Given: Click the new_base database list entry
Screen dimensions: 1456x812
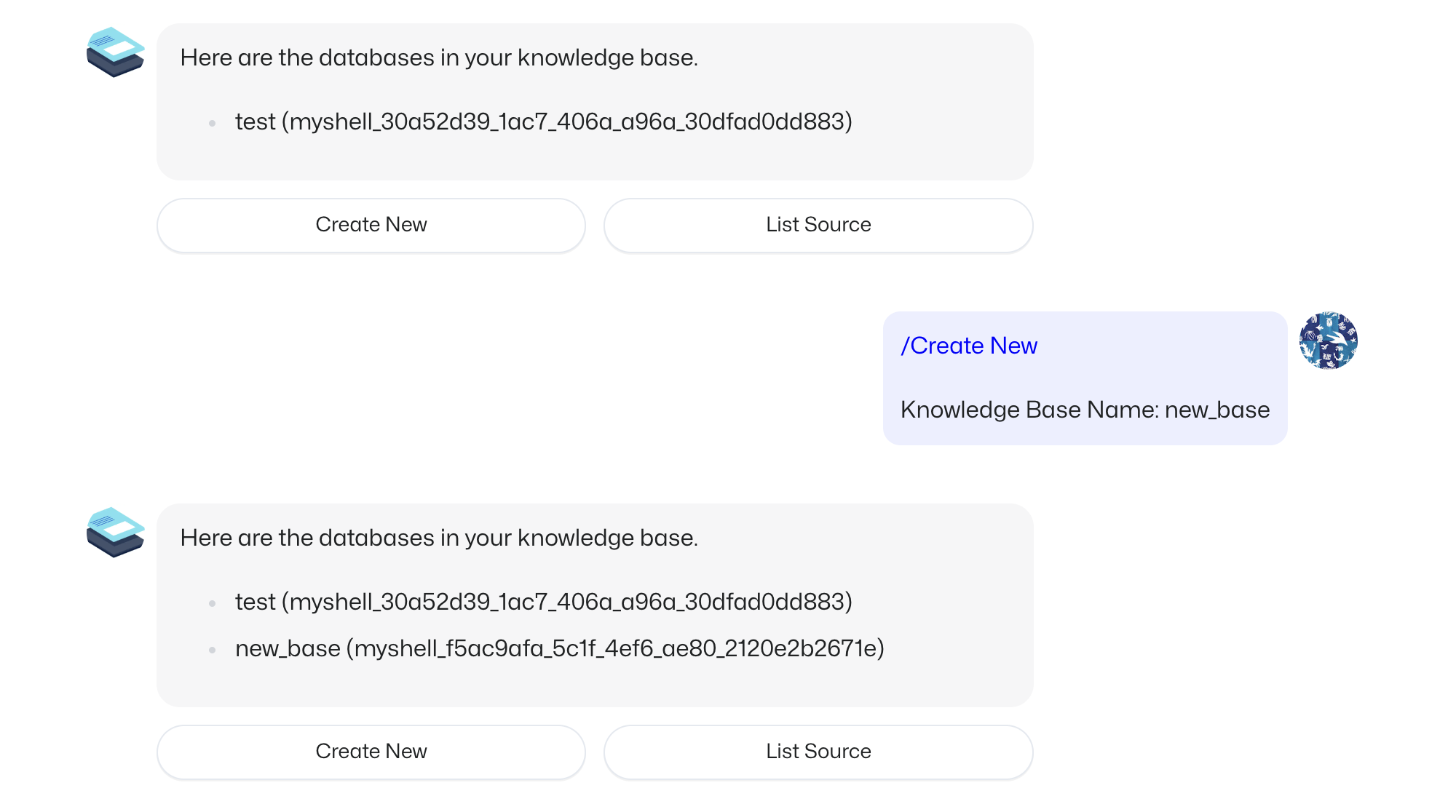Looking at the screenshot, I should click(559, 648).
